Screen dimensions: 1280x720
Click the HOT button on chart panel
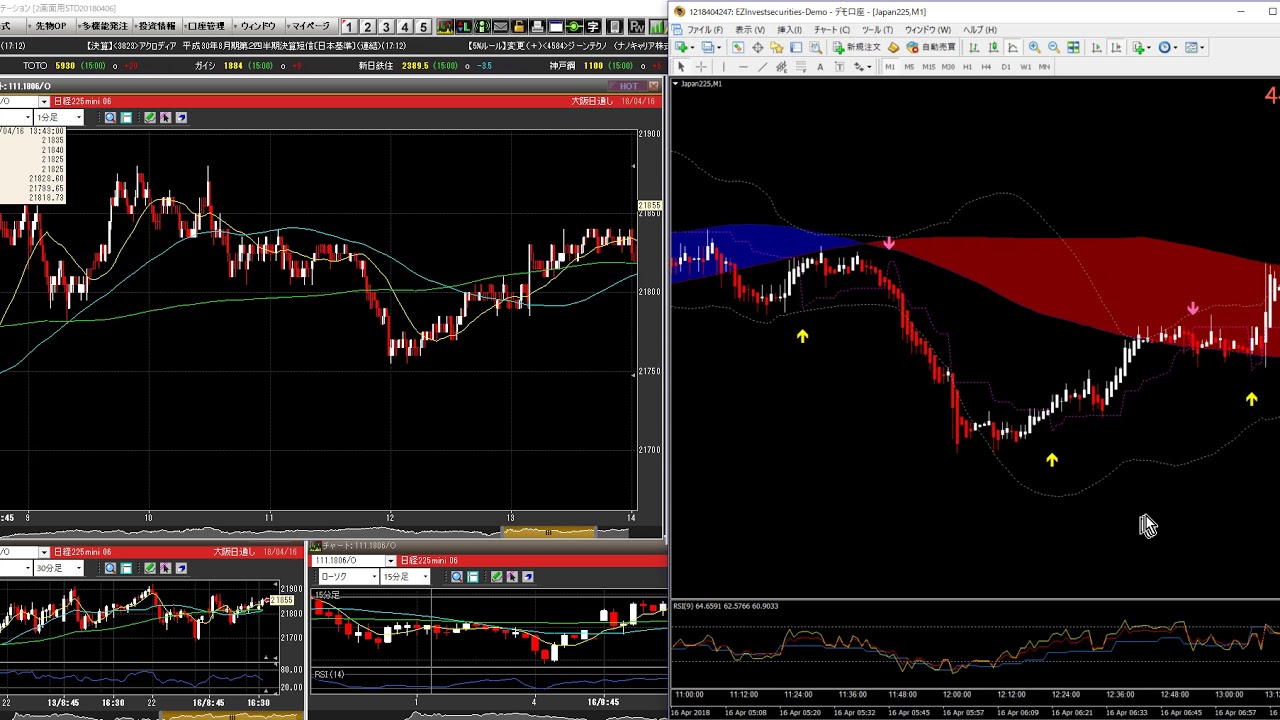click(x=628, y=86)
